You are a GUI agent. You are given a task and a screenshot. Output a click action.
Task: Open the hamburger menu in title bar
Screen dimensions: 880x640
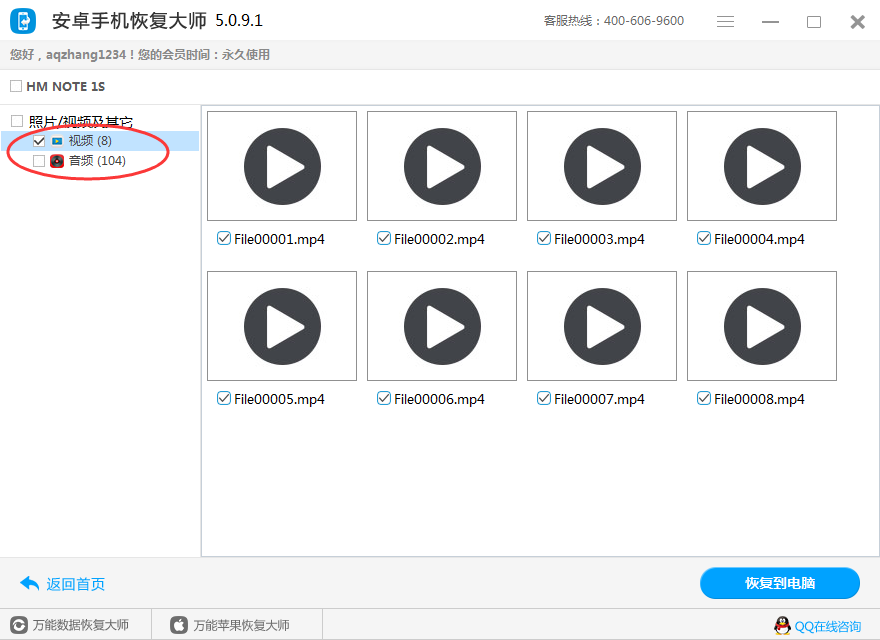(x=725, y=22)
